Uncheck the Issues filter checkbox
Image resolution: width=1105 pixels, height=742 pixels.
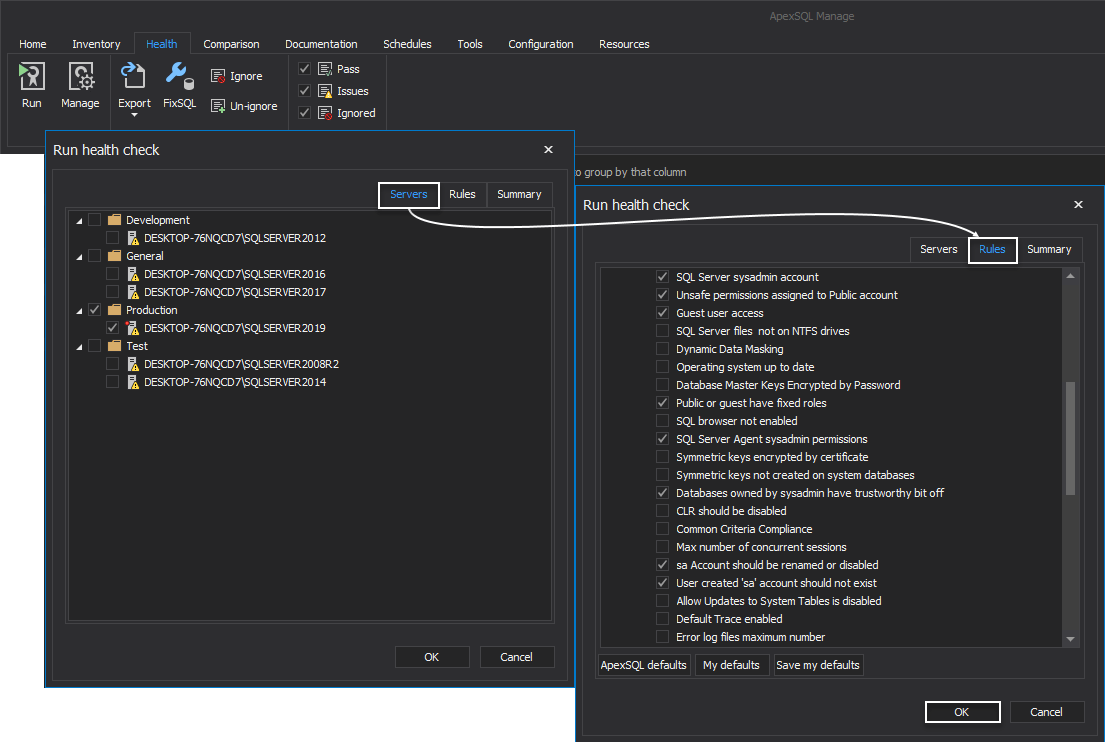(x=303, y=90)
